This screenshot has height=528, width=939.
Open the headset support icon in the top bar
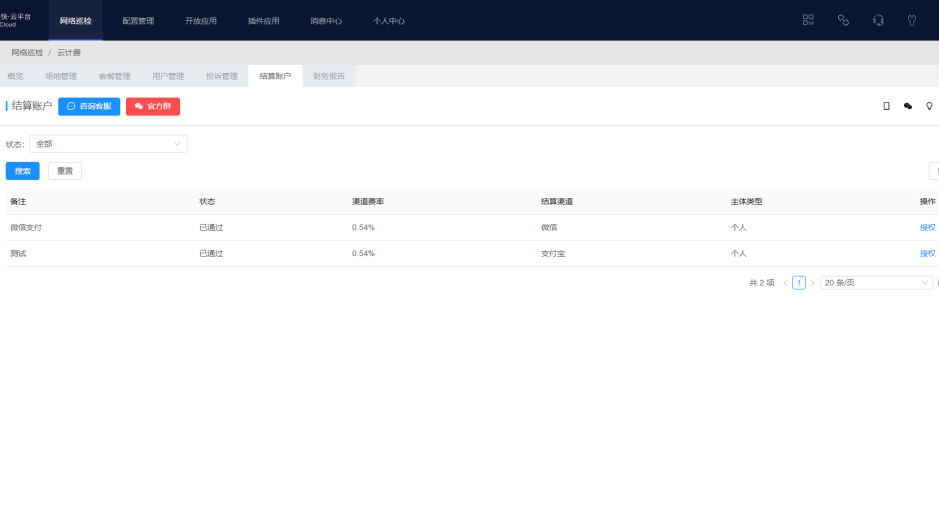click(878, 20)
